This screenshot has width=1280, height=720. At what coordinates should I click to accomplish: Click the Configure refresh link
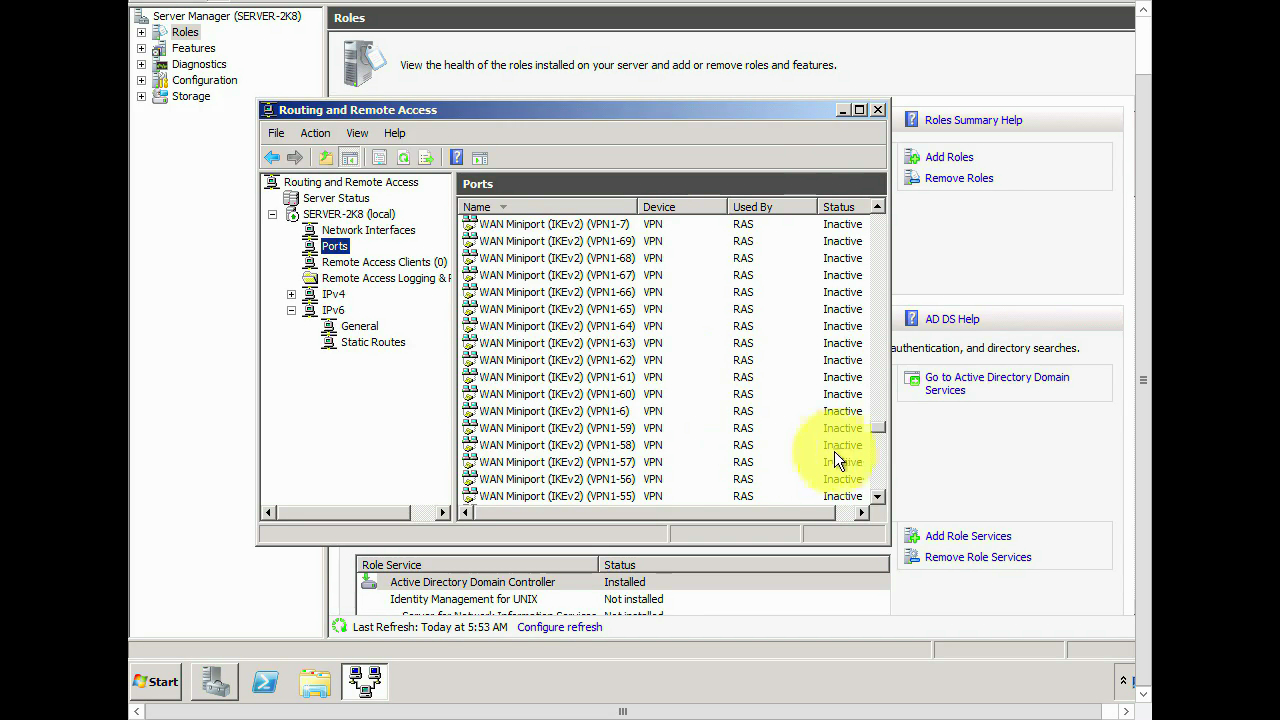(560, 627)
